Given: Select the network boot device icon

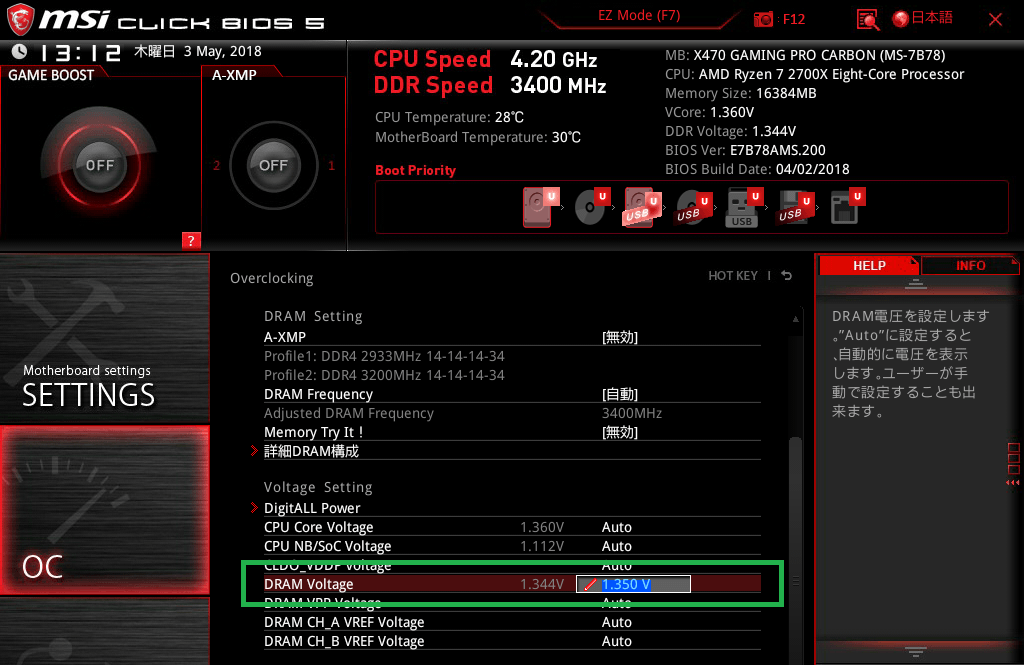Looking at the screenshot, I should click(847, 206).
